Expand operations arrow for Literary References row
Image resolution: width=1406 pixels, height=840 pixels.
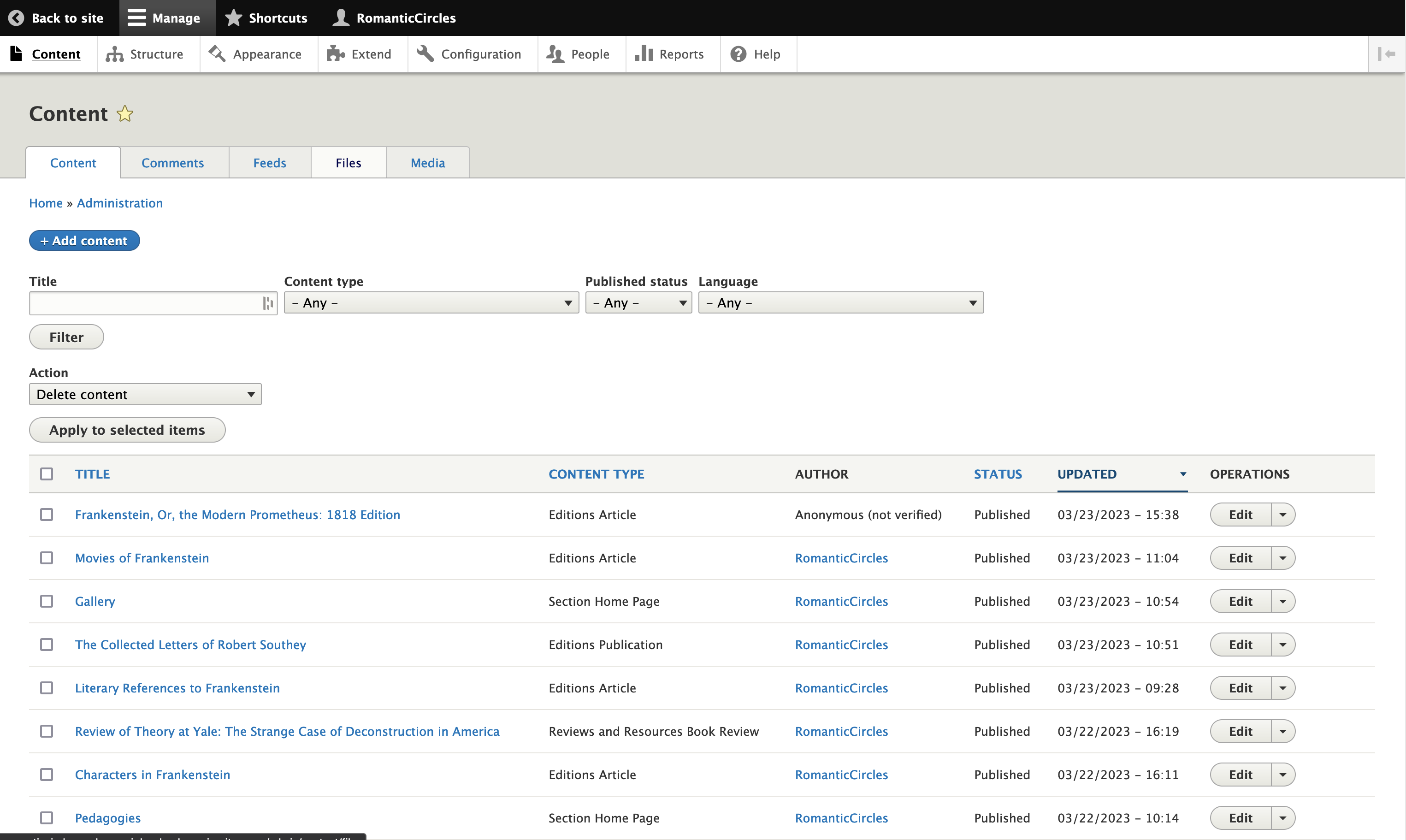click(x=1282, y=688)
